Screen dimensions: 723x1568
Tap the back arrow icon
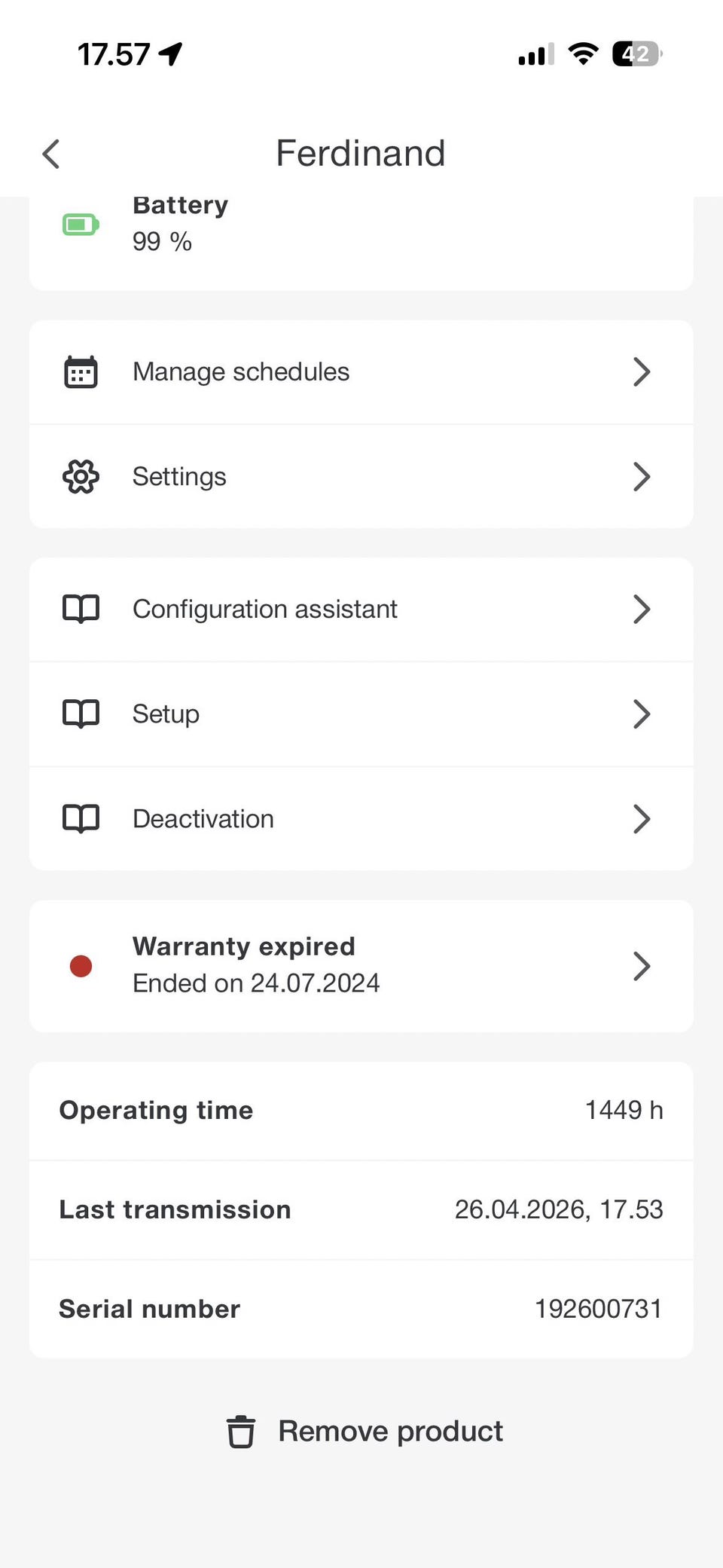click(51, 154)
